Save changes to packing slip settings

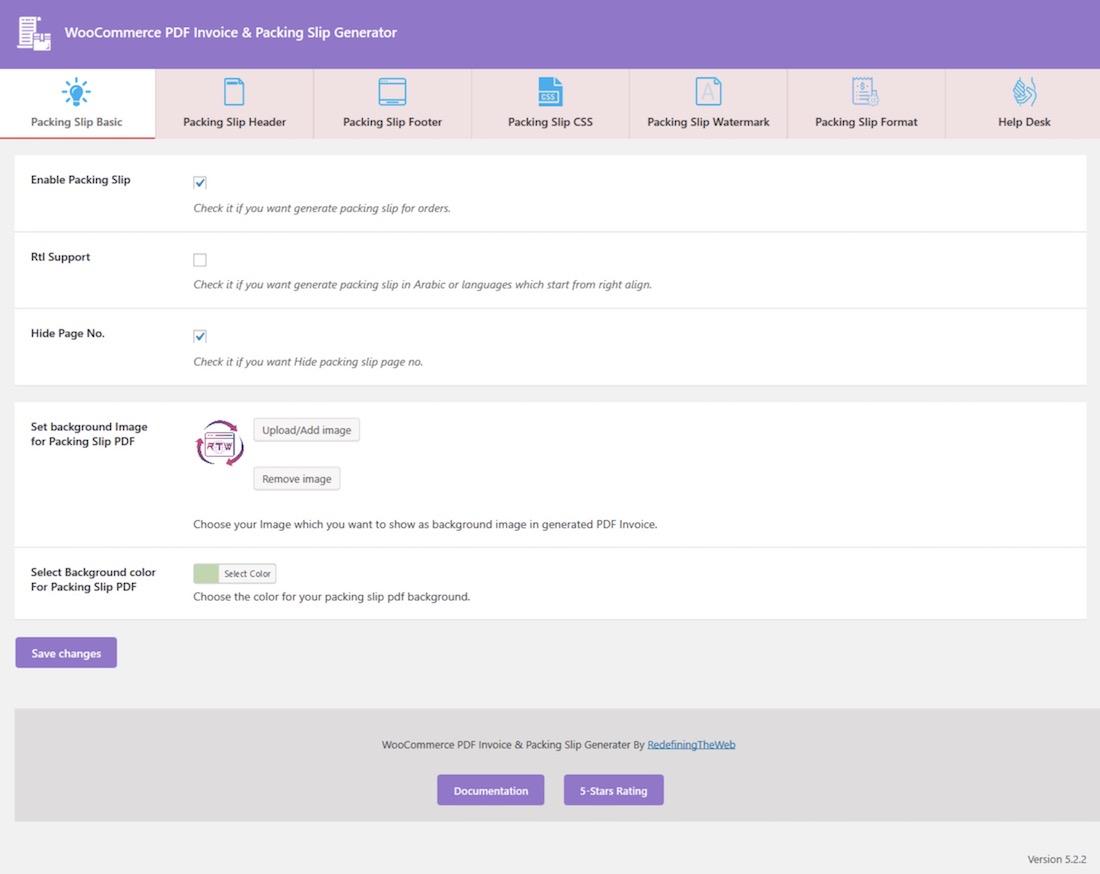click(66, 653)
